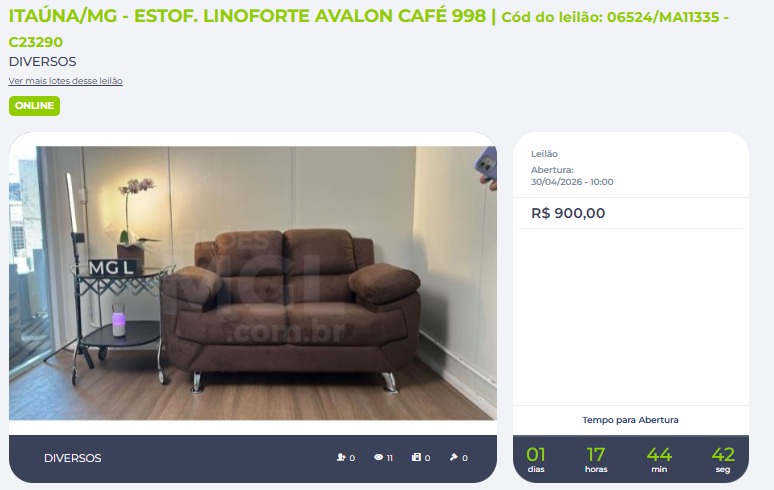Click the eye views icon
Viewport: 774px width, 490px height.
[379, 457]
